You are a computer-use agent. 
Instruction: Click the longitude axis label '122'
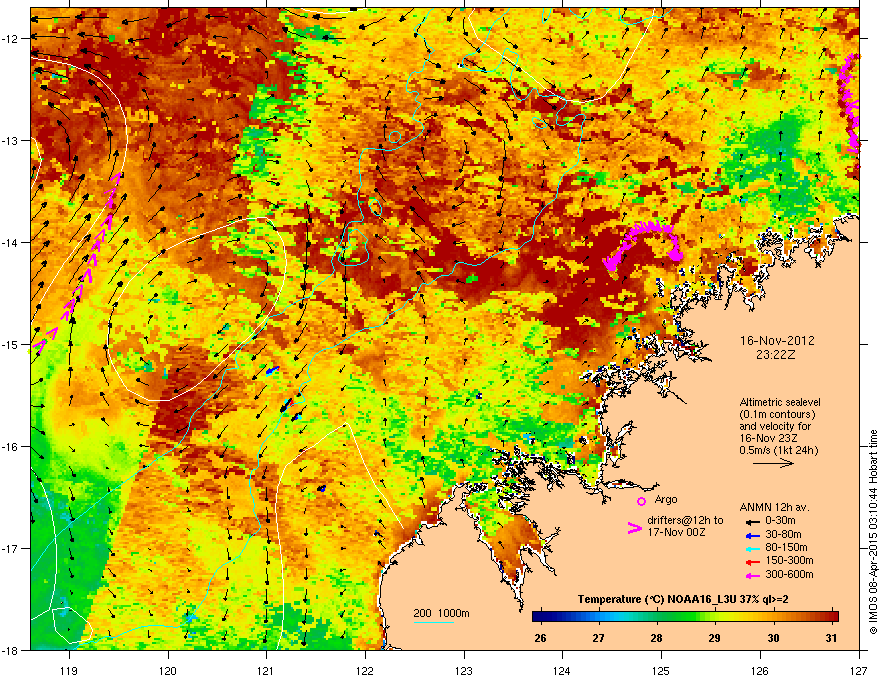[365, 670]
